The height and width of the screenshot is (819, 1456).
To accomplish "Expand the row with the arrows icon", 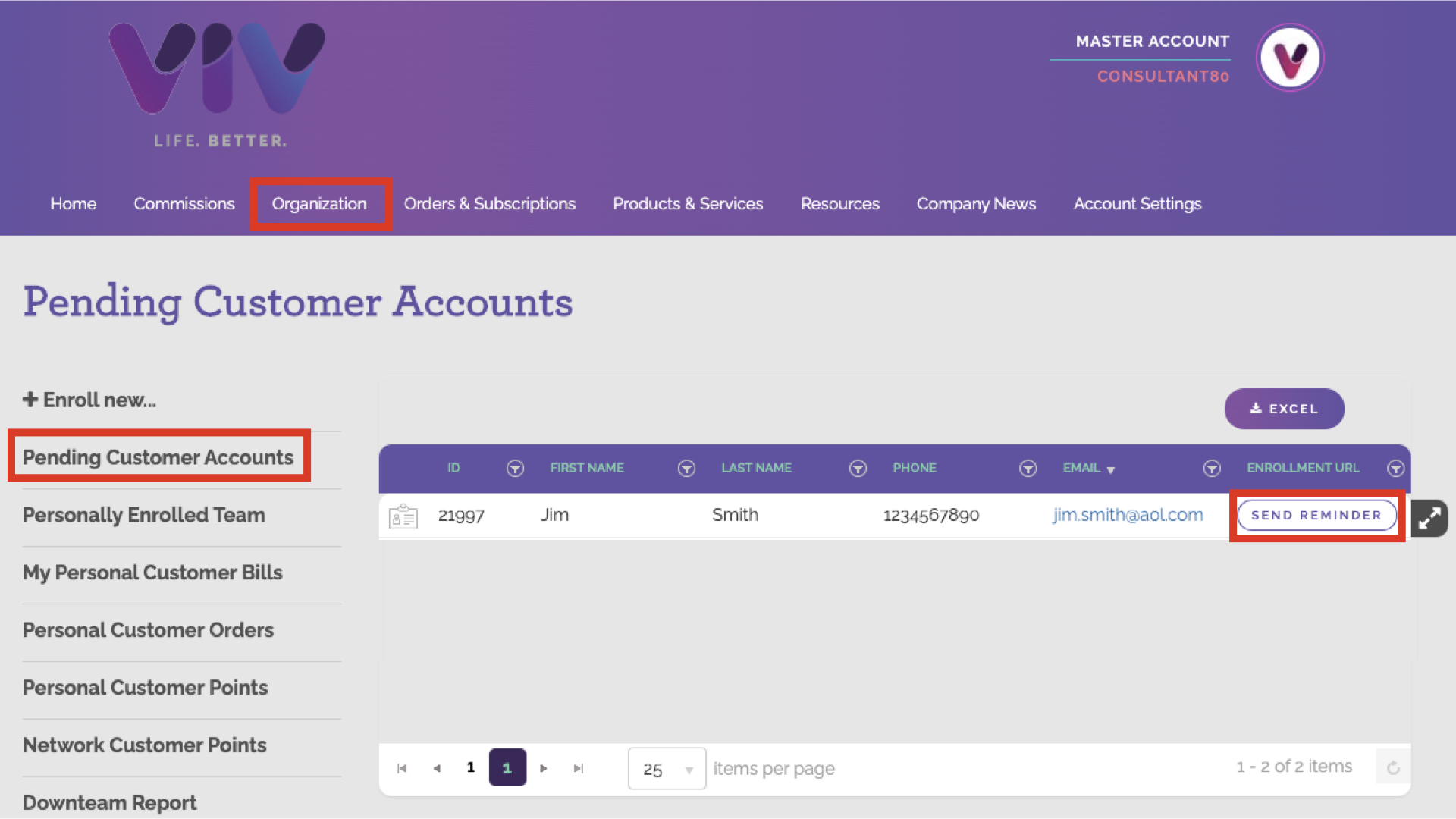I will (x=1429, y=518).
